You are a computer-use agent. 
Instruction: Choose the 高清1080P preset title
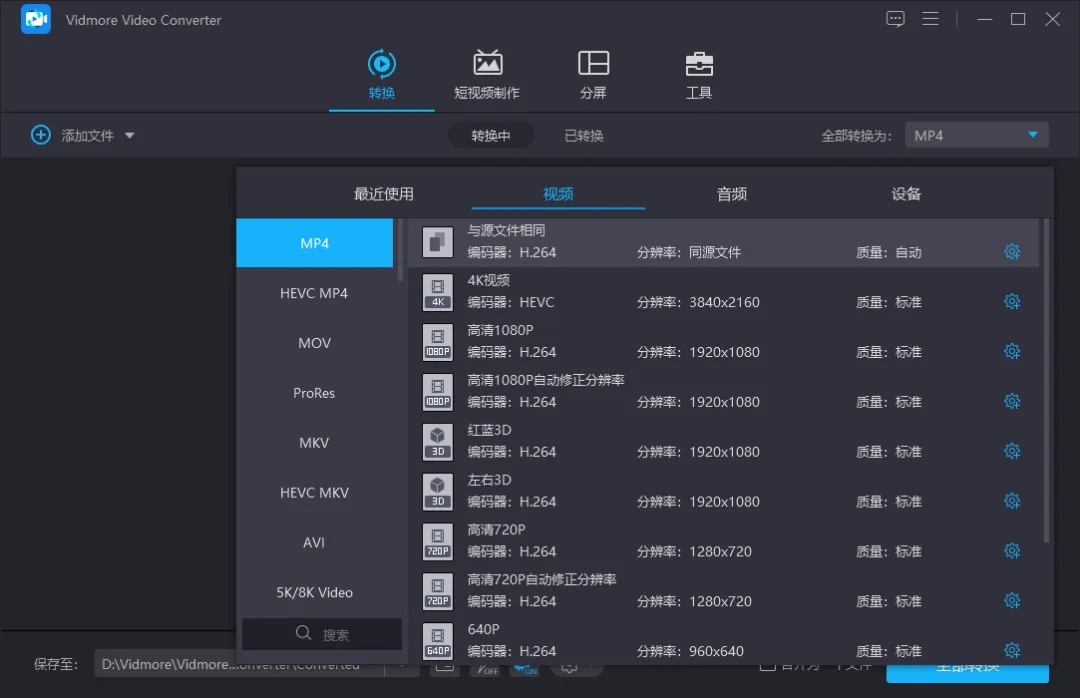tap(500, 330)
